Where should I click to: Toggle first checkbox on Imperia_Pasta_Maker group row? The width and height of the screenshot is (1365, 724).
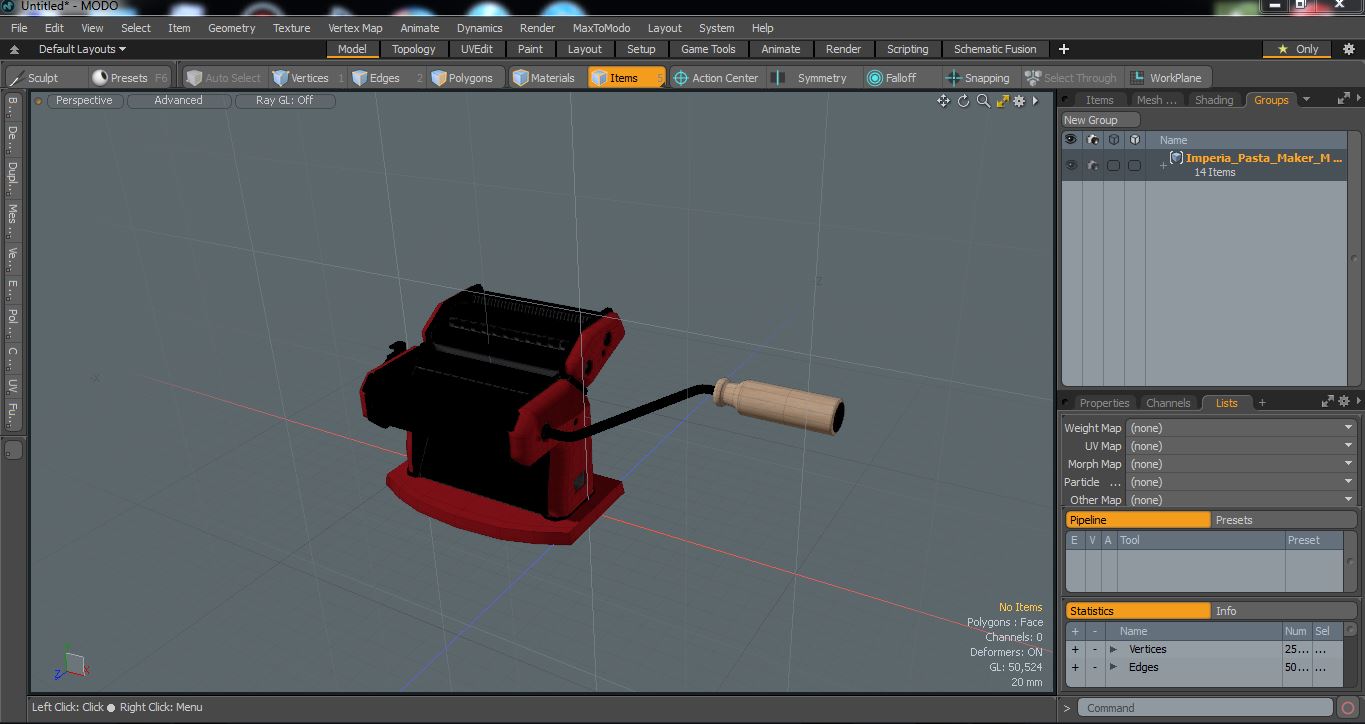(1113, 165)
